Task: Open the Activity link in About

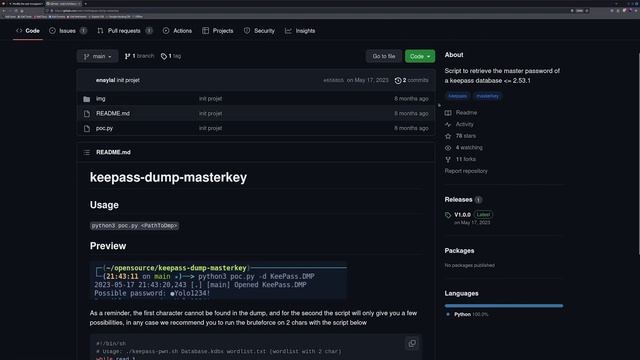Action: [464, 124]
